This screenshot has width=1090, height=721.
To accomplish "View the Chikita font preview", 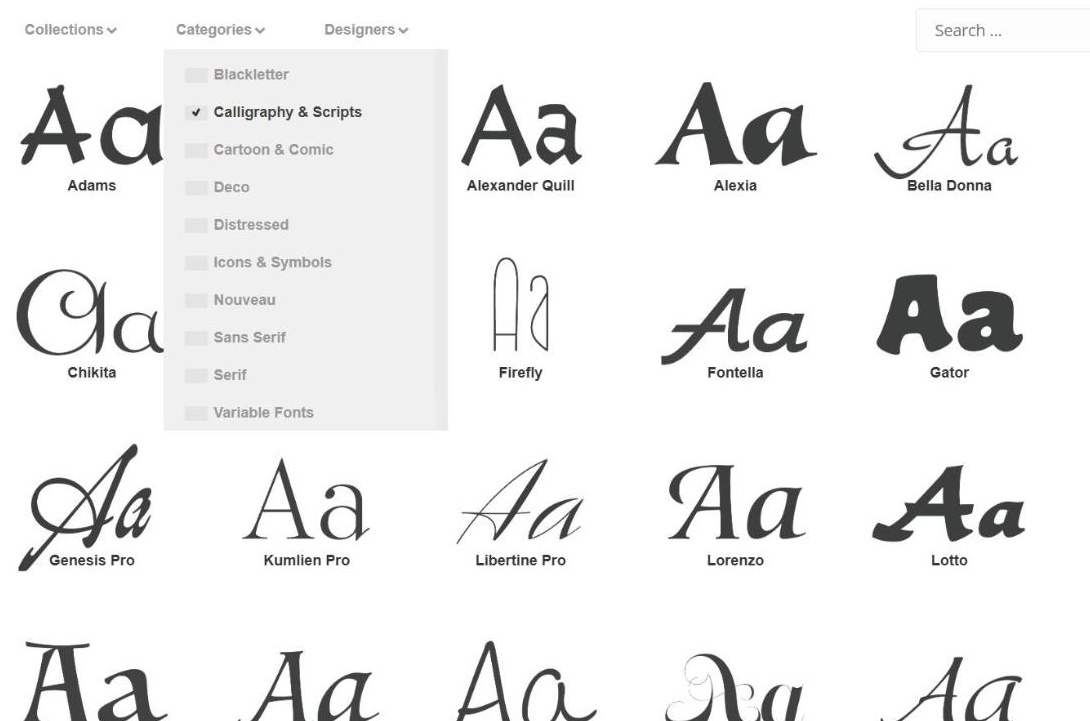I will tap(90, 312).
